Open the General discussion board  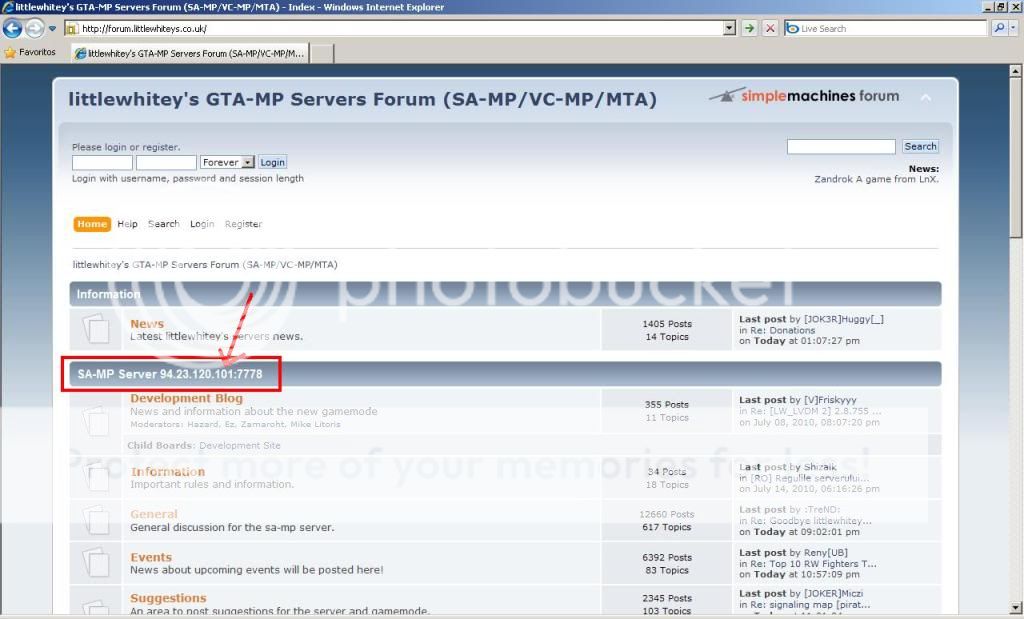[153, 514]
